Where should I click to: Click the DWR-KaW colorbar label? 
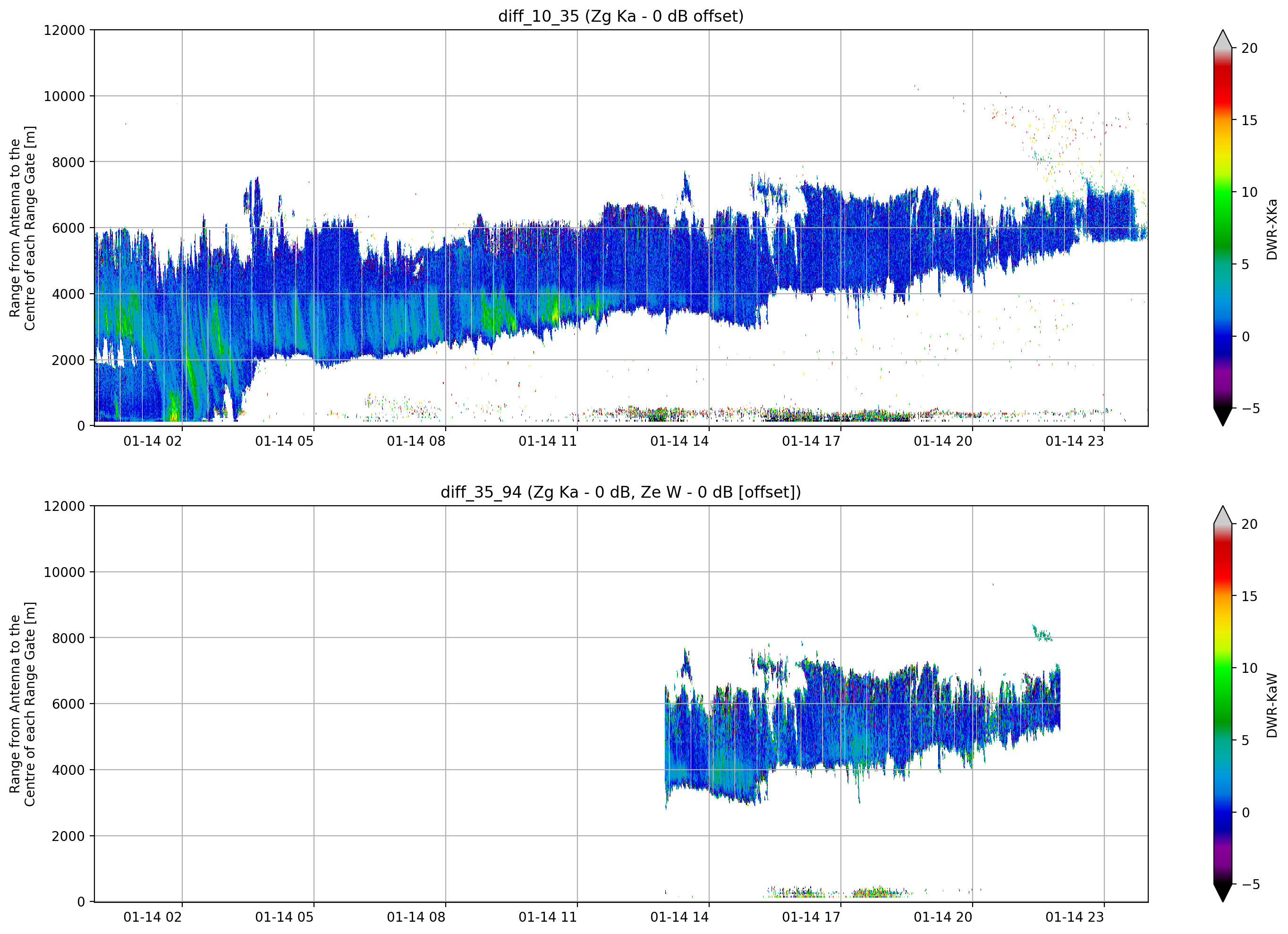tap(1272, 705)
